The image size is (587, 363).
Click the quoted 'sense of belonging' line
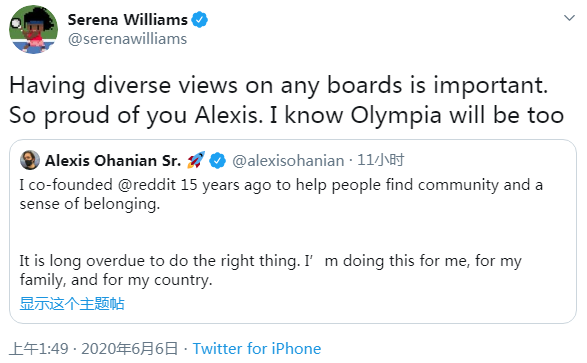coord(90,204)
